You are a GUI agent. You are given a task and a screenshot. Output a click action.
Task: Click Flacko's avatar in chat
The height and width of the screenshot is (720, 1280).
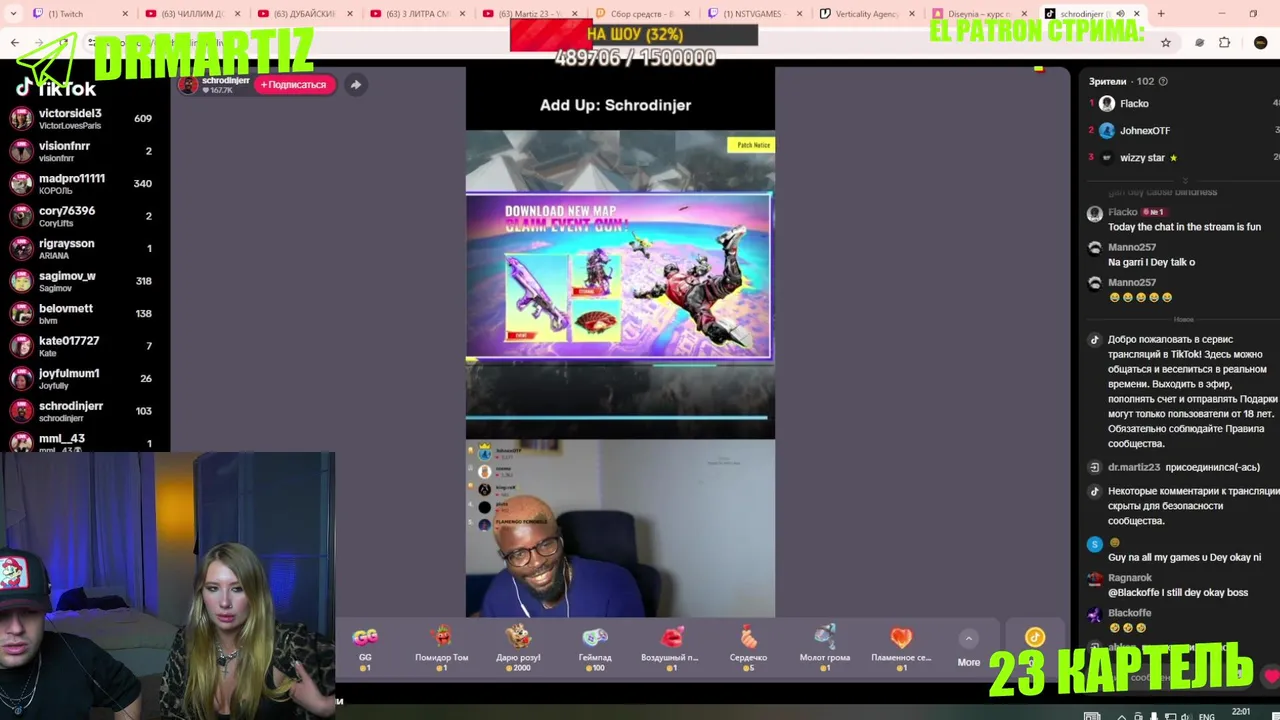pyautogui.click(x=1095, y=213)
